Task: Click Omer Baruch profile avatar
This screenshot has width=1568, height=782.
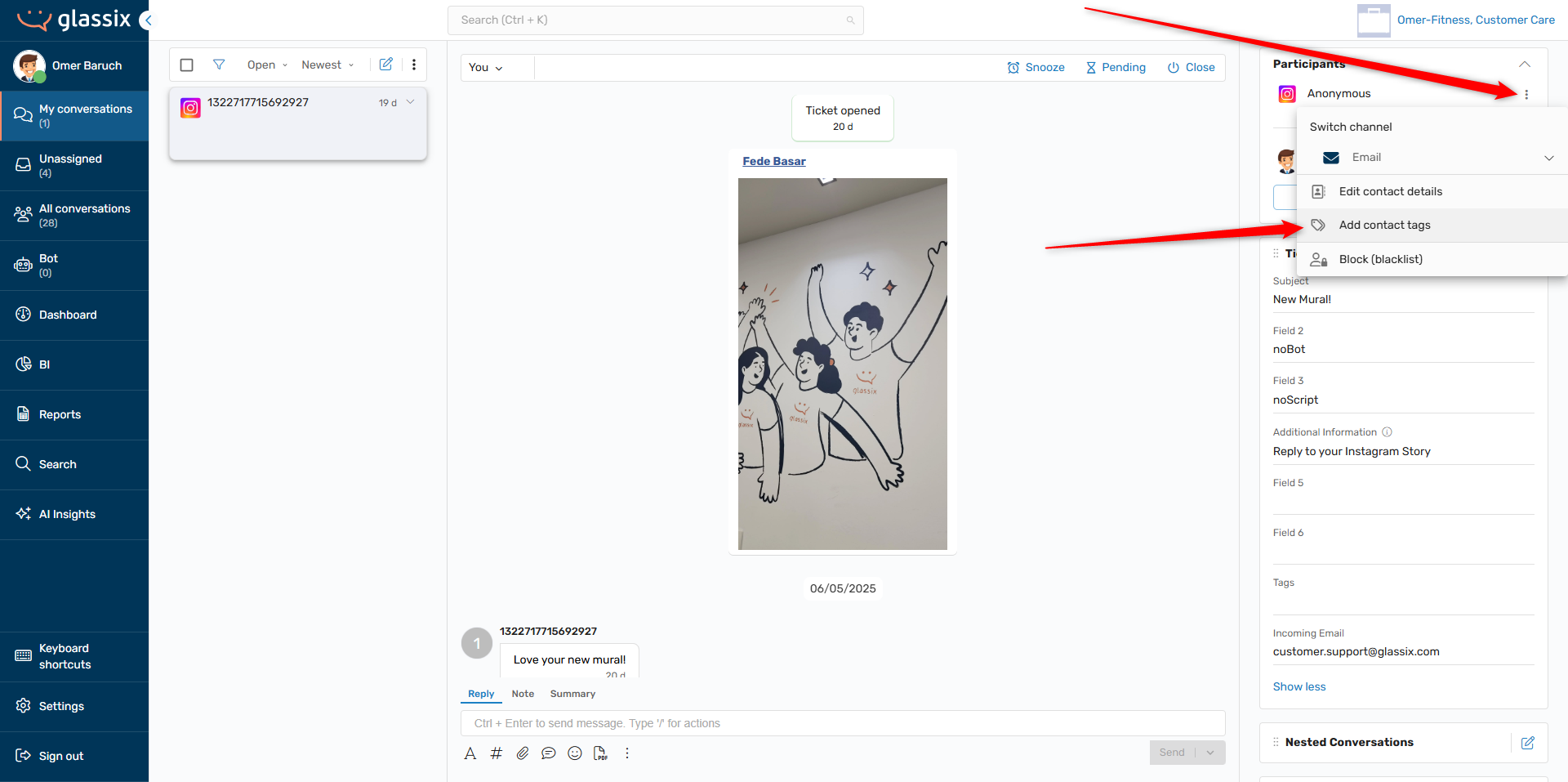Action: pos(29,66)
